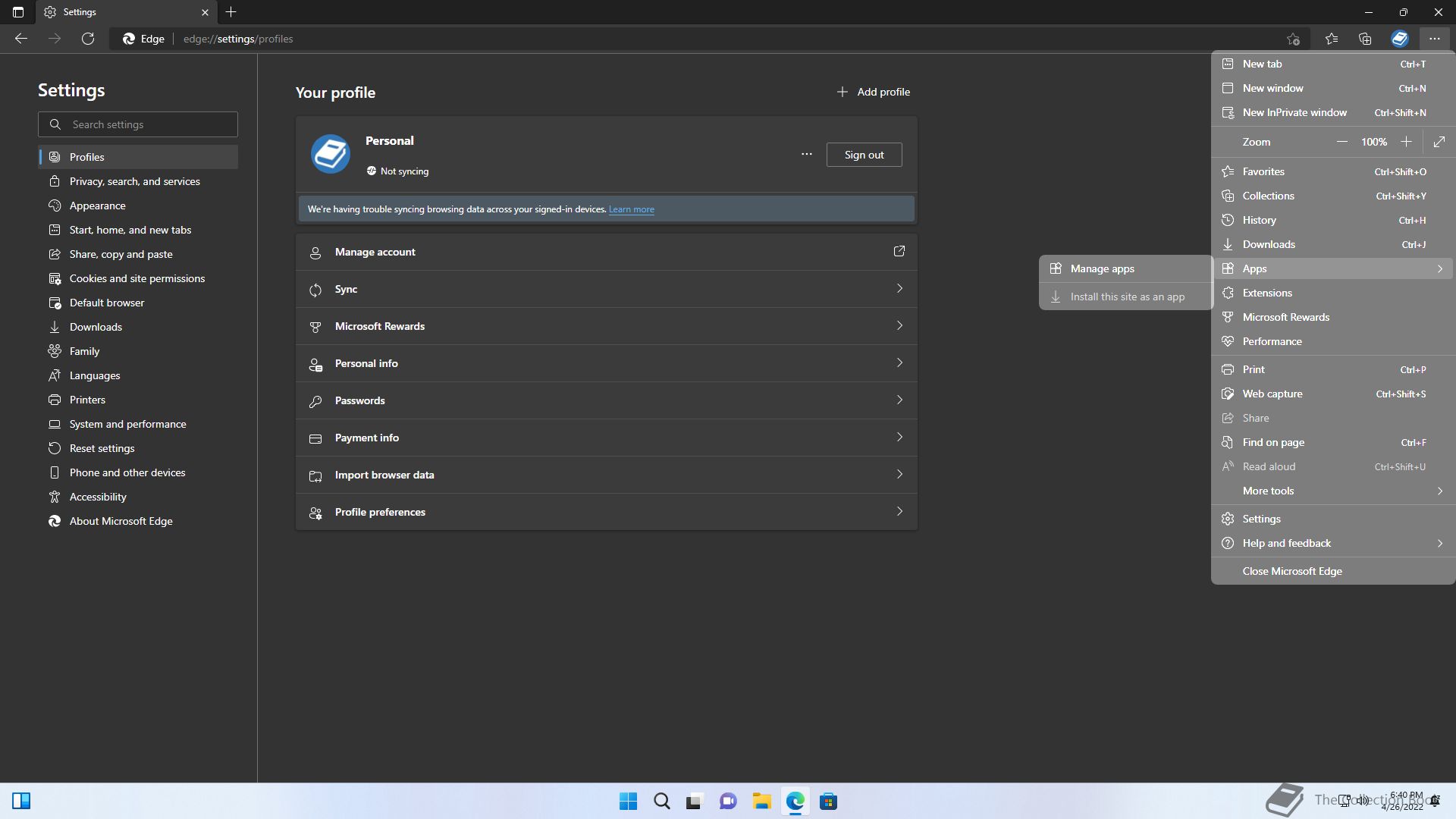Open the Passwords section
1456x819 pixels.
coord(607,400)
